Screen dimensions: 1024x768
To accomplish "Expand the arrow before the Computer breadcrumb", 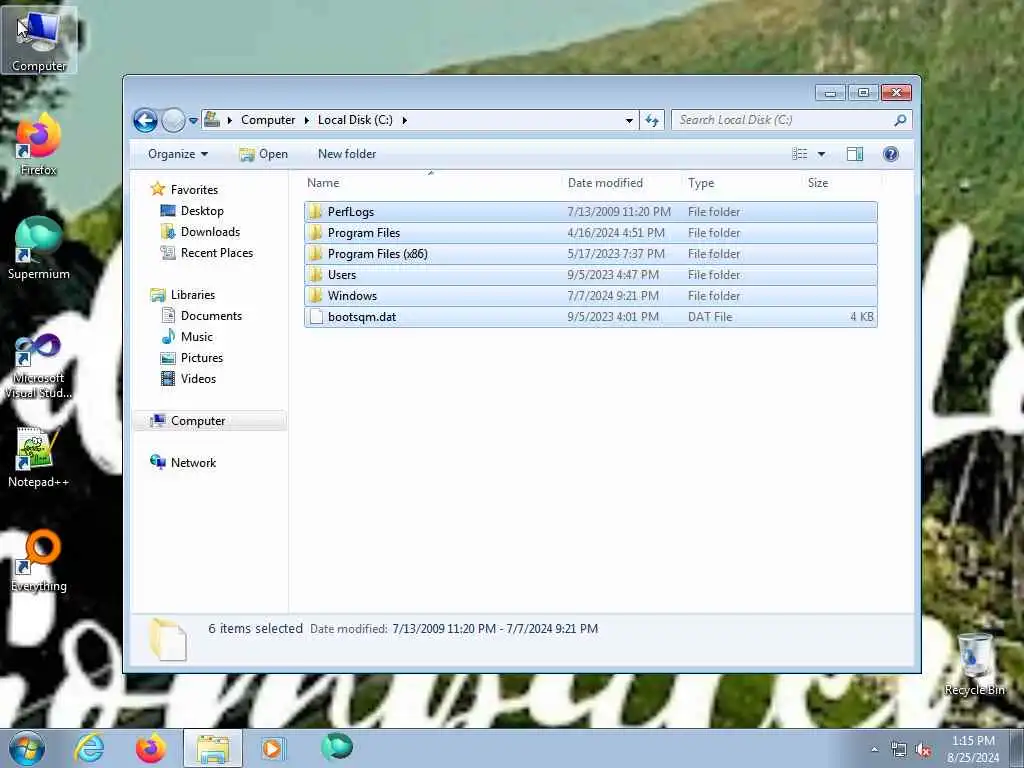I will 230,120.
